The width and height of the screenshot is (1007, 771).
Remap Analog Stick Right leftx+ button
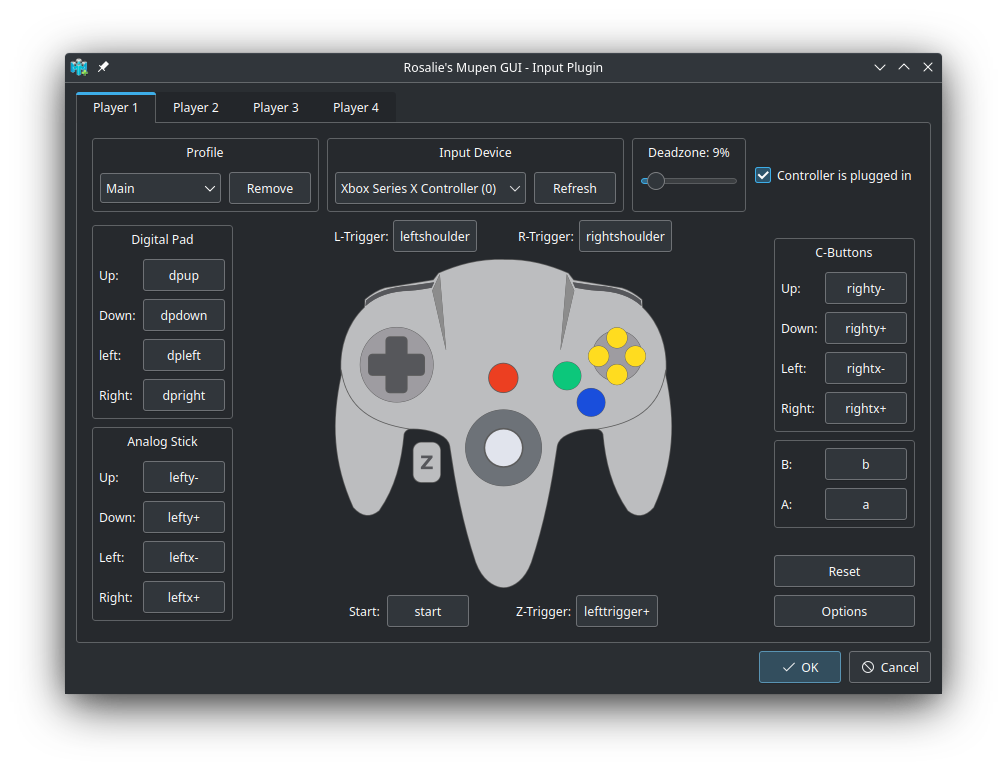184,597
